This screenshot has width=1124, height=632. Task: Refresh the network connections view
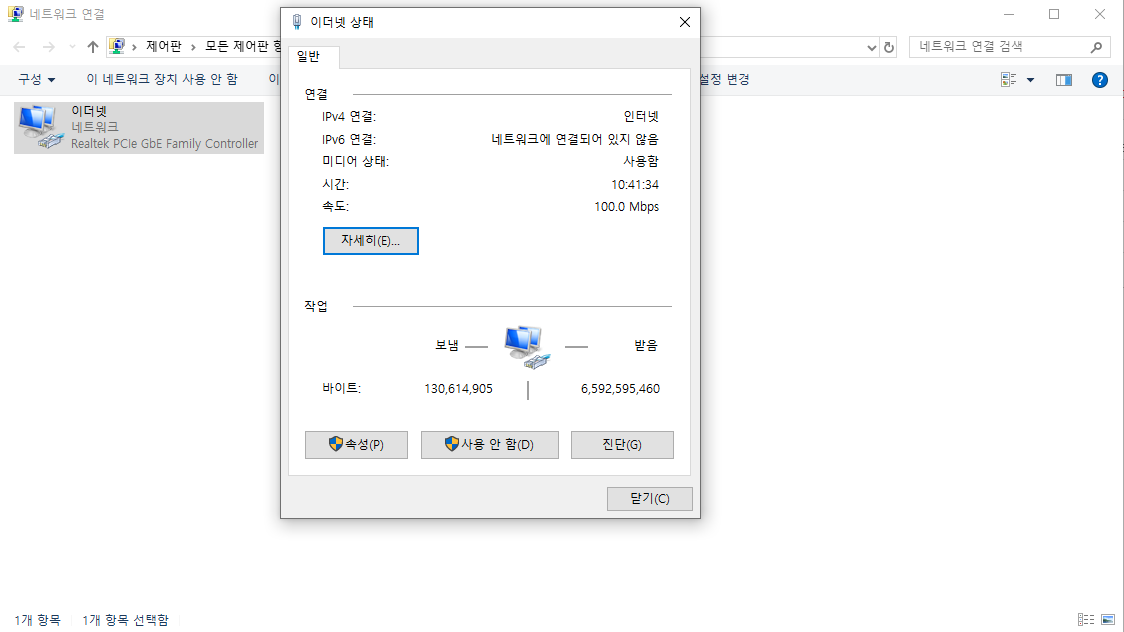[889, 47]
